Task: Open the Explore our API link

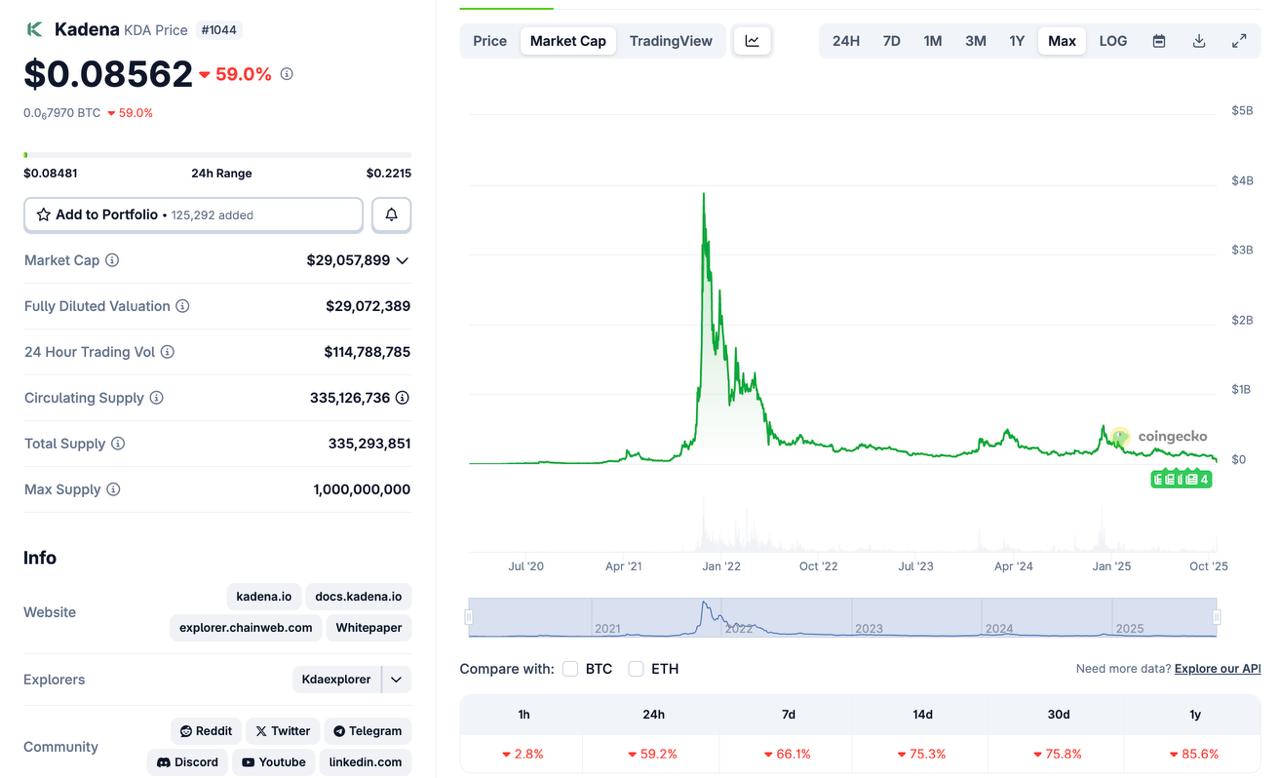Action: click(1217, 669)
